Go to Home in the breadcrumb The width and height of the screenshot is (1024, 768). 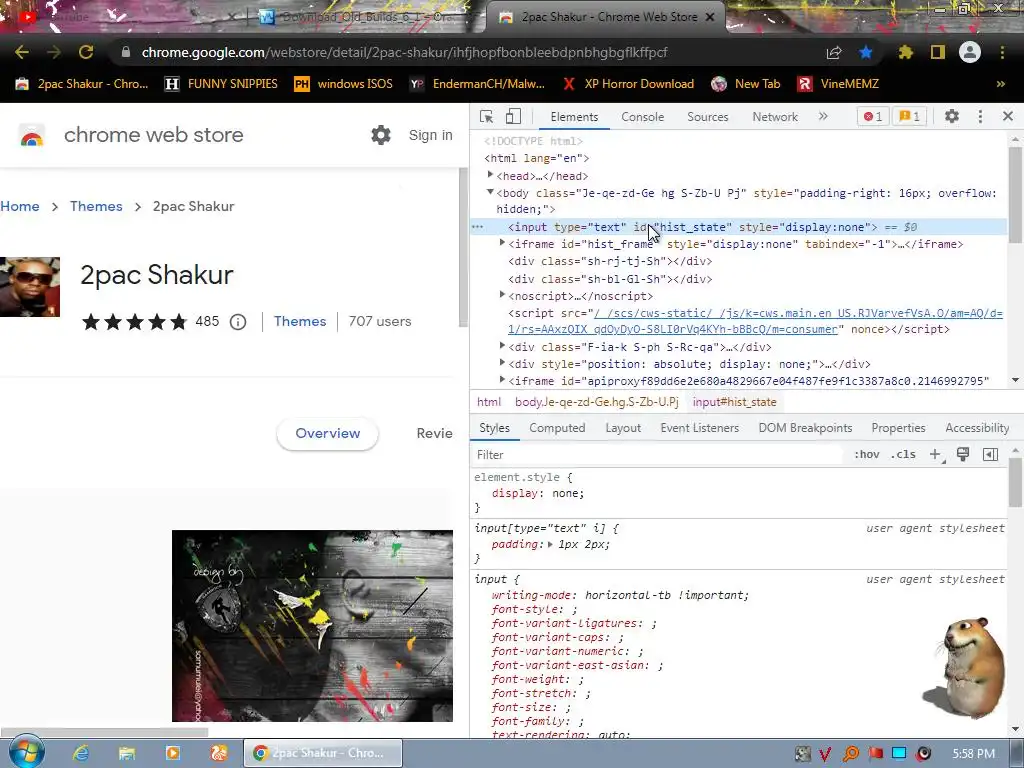(20, 206)
